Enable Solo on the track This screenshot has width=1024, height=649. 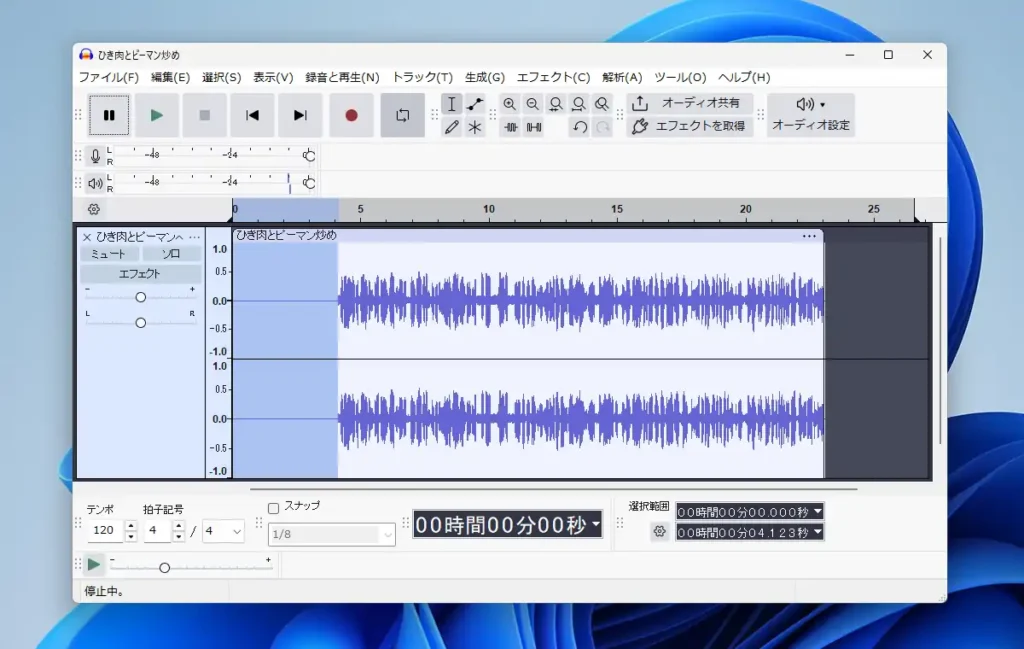pos(171,253)
